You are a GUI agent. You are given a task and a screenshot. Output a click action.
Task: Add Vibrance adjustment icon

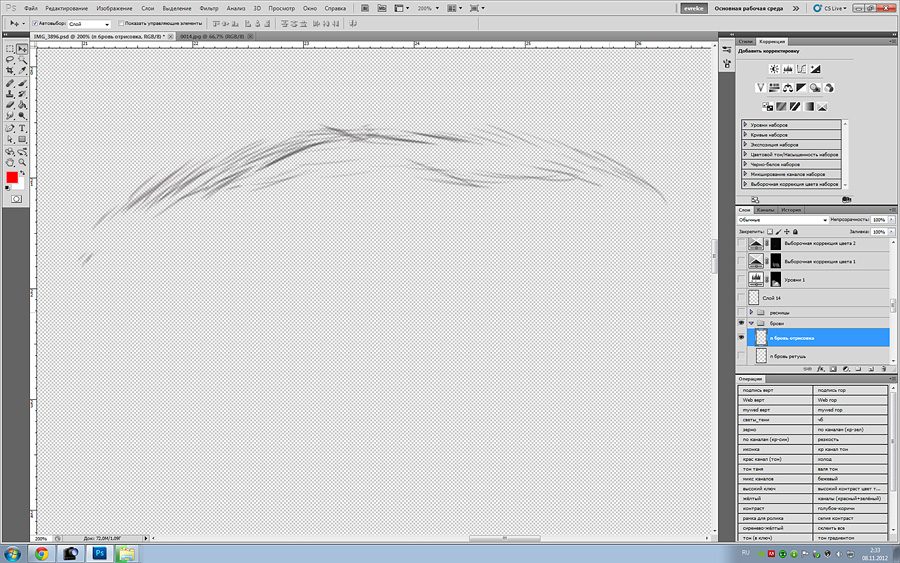(x=761, y=88)
